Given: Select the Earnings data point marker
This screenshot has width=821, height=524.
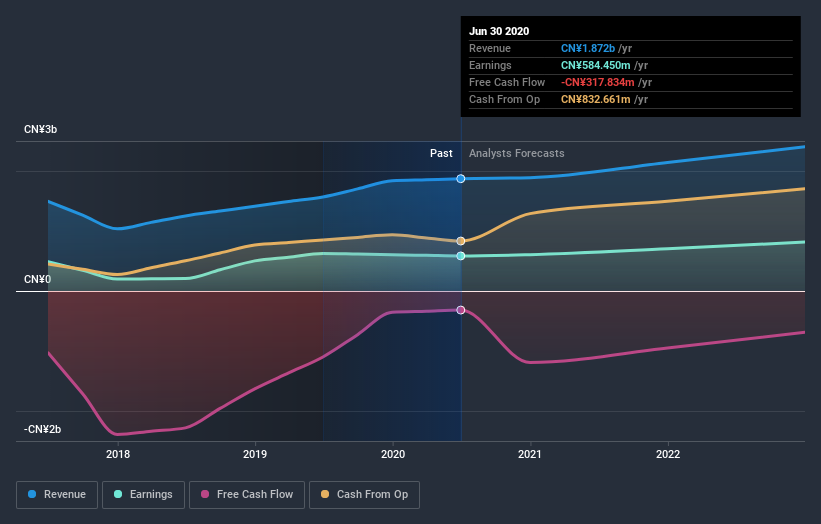Looking at the screenshot, I should click(461, 256).
